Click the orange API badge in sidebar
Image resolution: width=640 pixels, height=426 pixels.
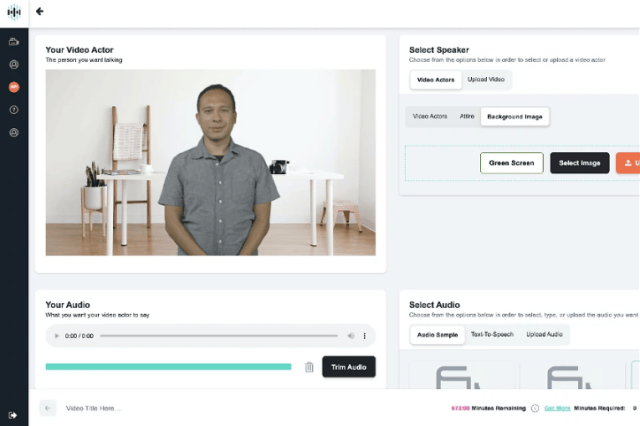14,87
